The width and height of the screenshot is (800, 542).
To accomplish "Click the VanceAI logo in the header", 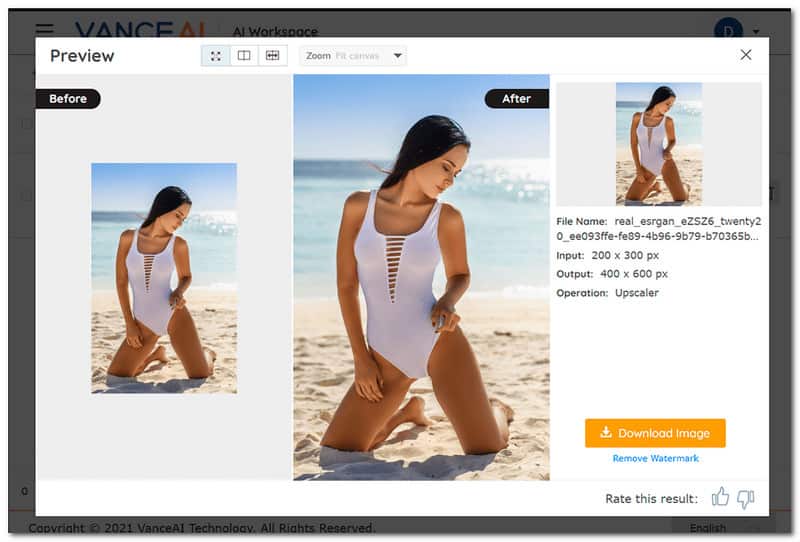I will 140,29.
